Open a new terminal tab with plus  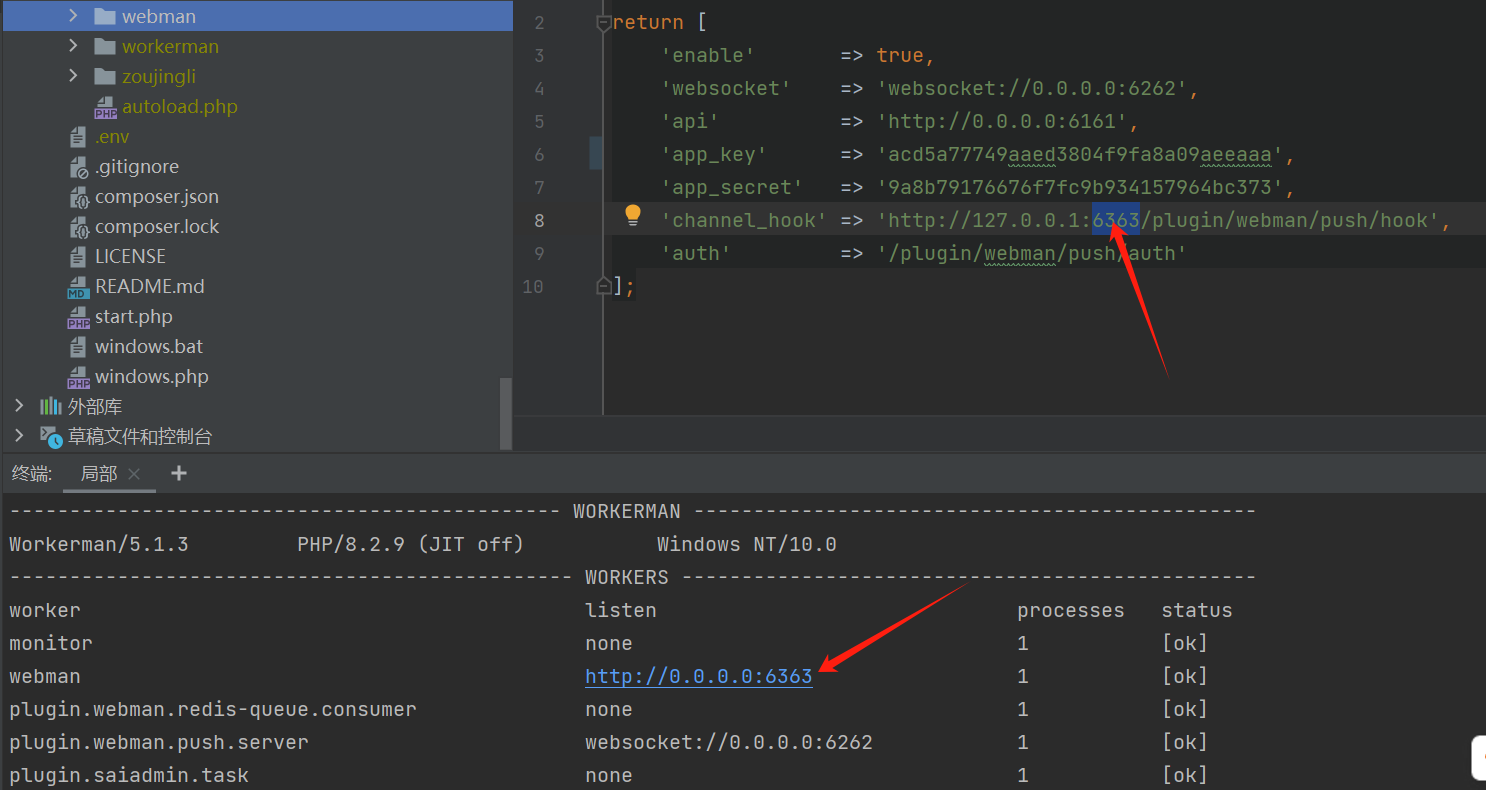tap(179, 473)
